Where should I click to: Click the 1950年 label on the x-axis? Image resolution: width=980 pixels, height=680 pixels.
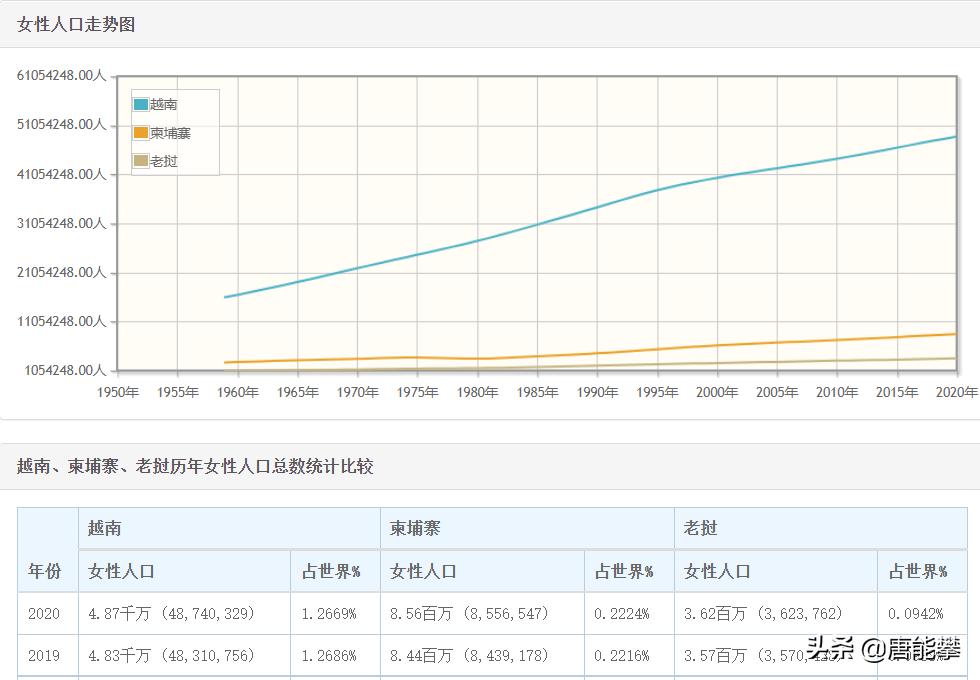118,392
